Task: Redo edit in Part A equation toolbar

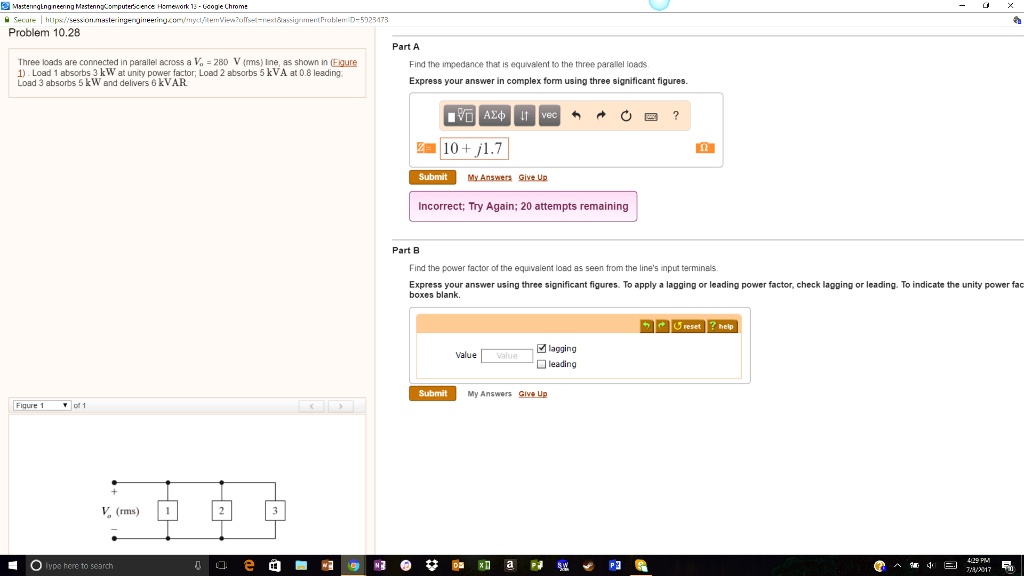Action: coord(601,116)
